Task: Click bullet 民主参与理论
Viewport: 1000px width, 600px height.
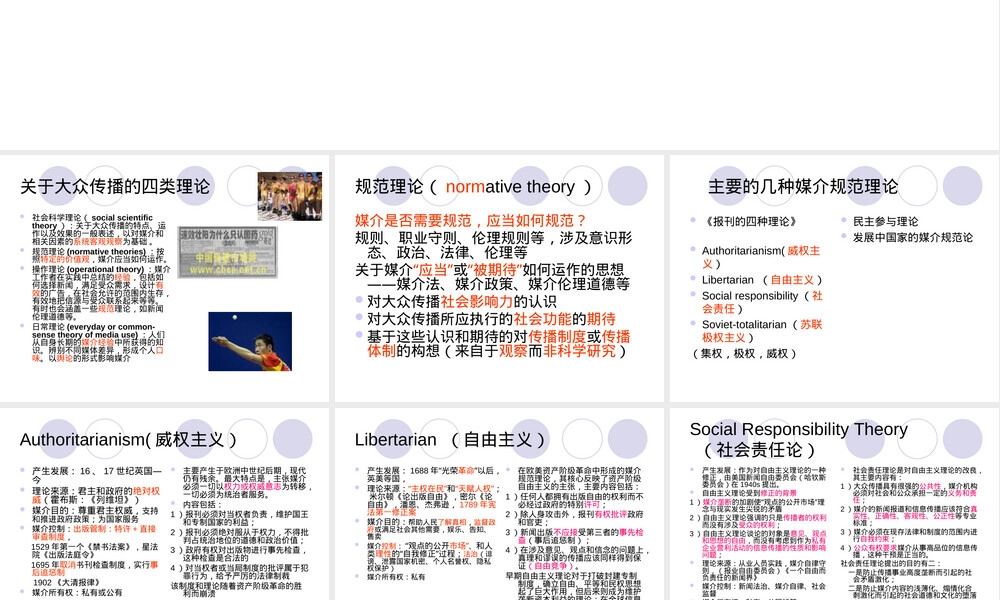Action: 885,221
